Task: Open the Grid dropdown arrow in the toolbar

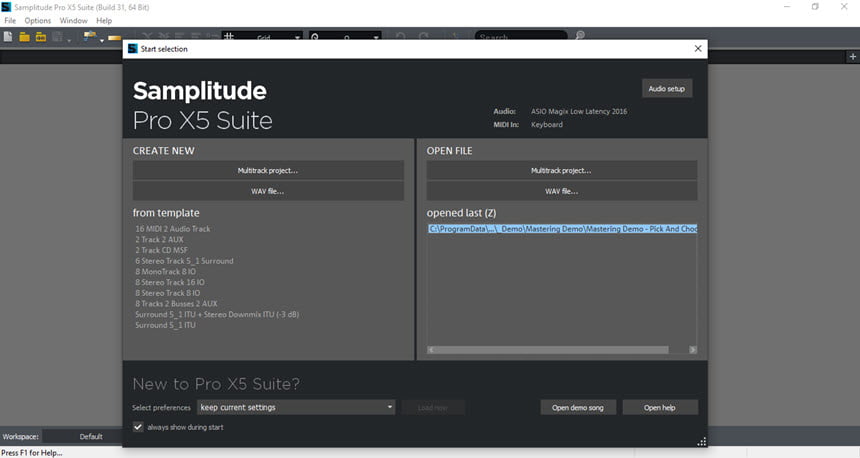Action: tap(297, 37)
